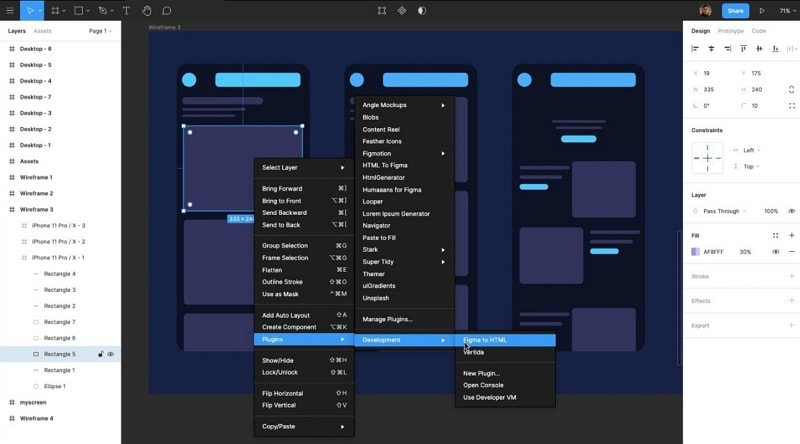Click the Use as mask icon
The width and height of the screenshot is (800, 444).
point(422,10)
